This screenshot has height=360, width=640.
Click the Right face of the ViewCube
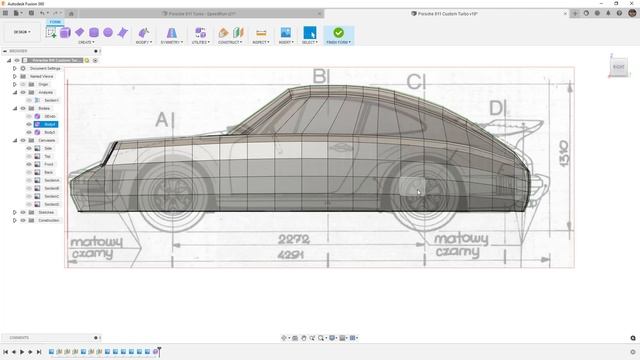click(x=619, y=67)
